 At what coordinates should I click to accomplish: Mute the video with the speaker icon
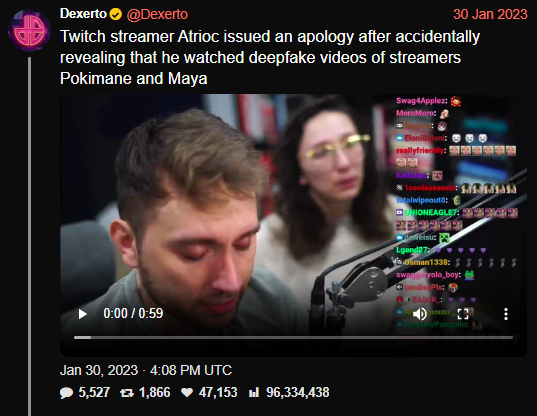[x=420, y=314]
